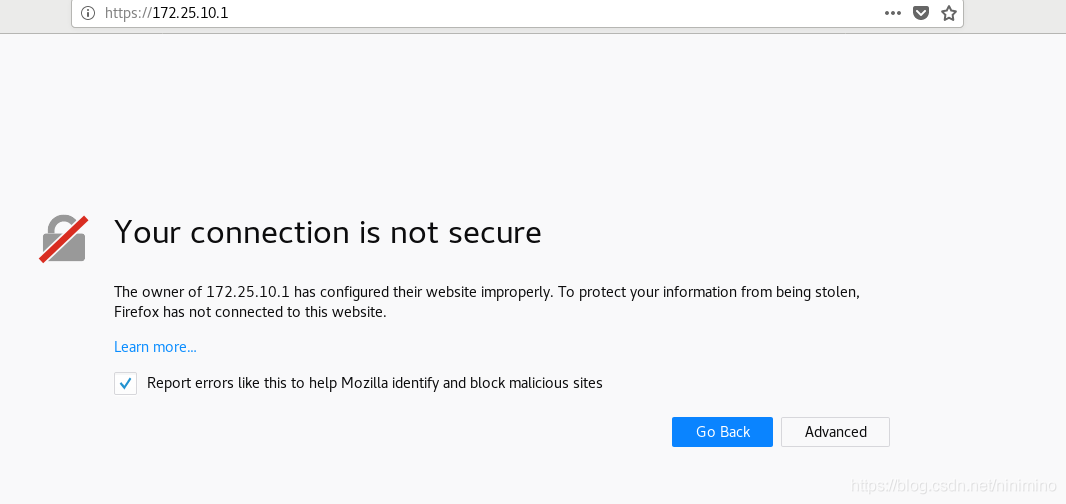
Task: Click the https:// prefix in the address bar
Action: tap(127, 14)
